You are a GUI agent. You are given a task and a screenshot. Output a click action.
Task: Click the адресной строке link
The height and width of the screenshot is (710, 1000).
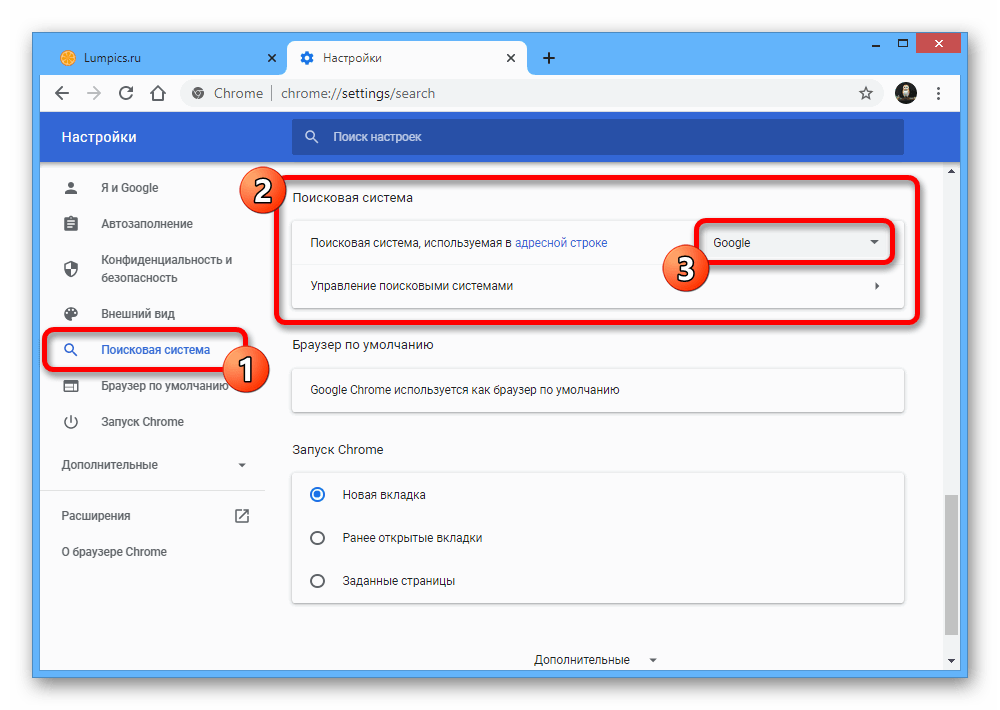(561, 243)
